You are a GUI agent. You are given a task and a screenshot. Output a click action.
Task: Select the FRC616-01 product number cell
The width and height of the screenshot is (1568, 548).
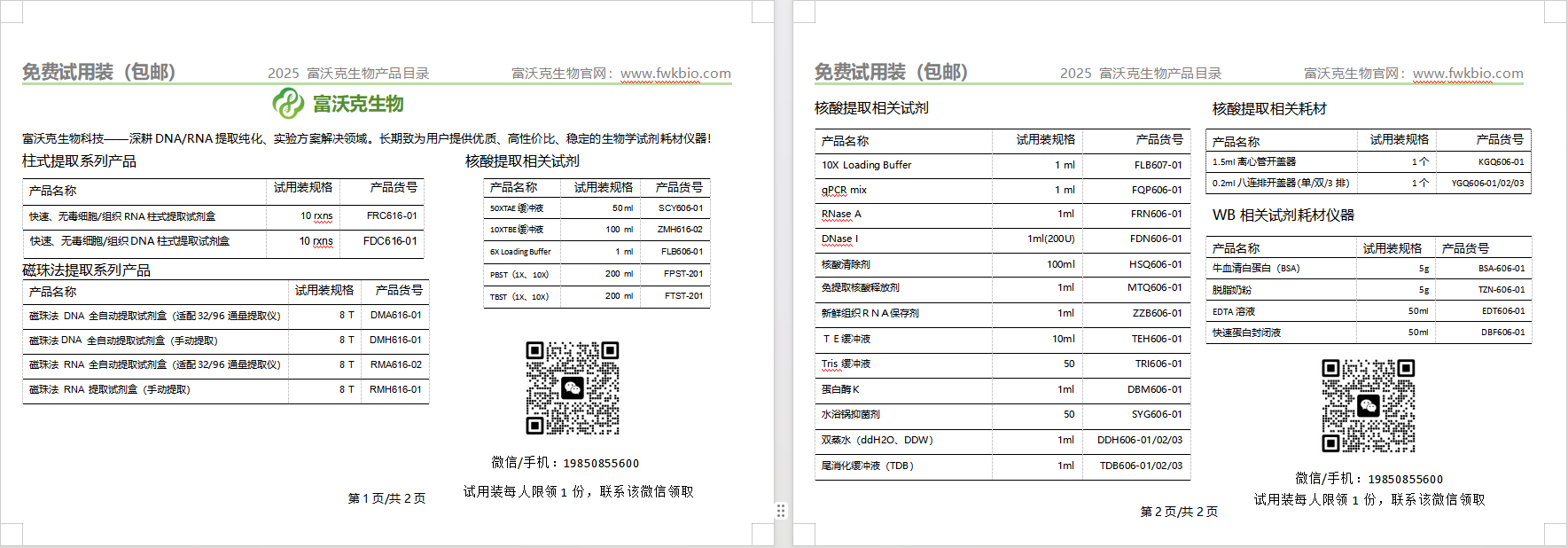point(391,215)
